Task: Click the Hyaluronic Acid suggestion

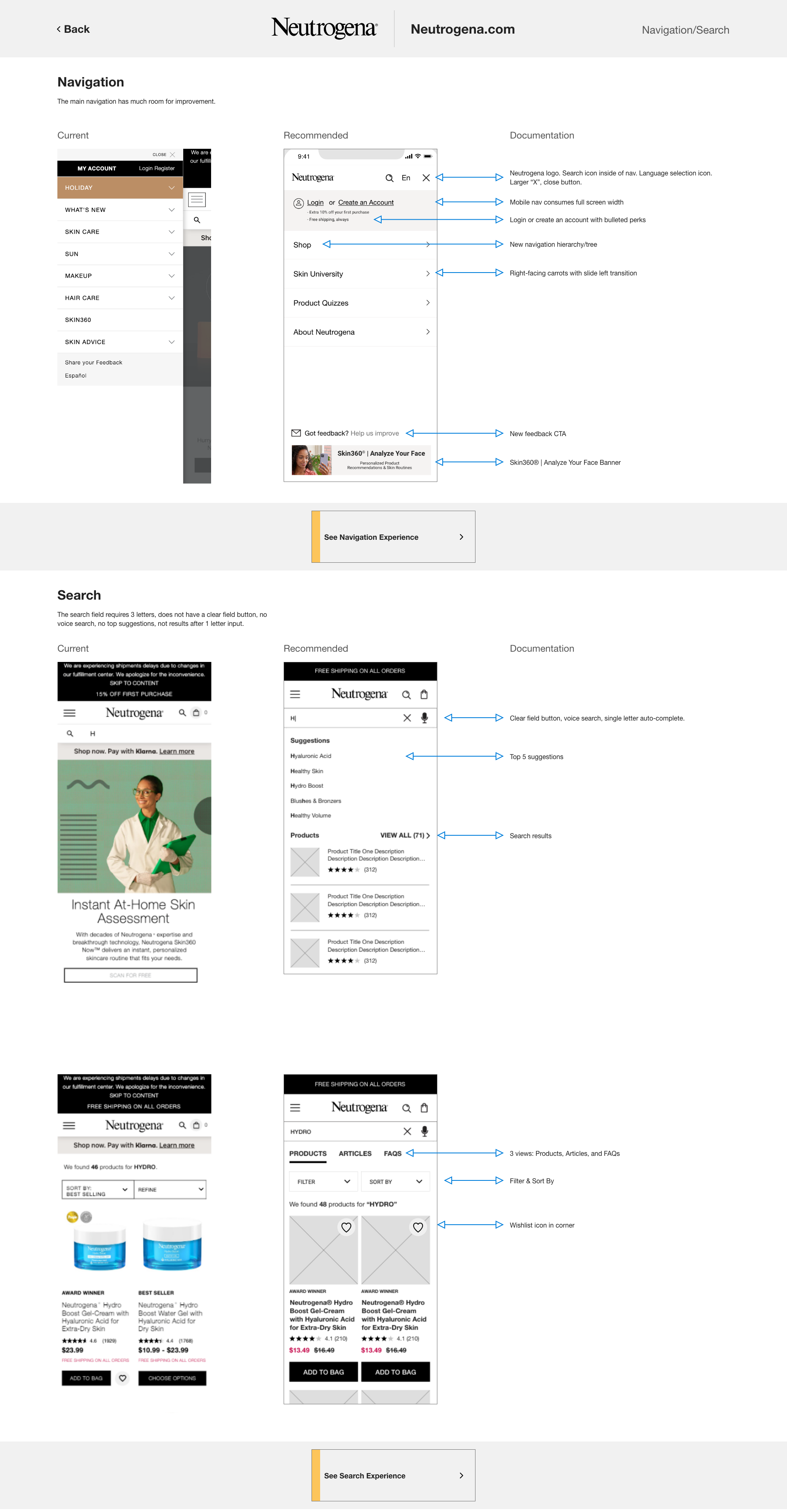Action: tap(310, 756)
